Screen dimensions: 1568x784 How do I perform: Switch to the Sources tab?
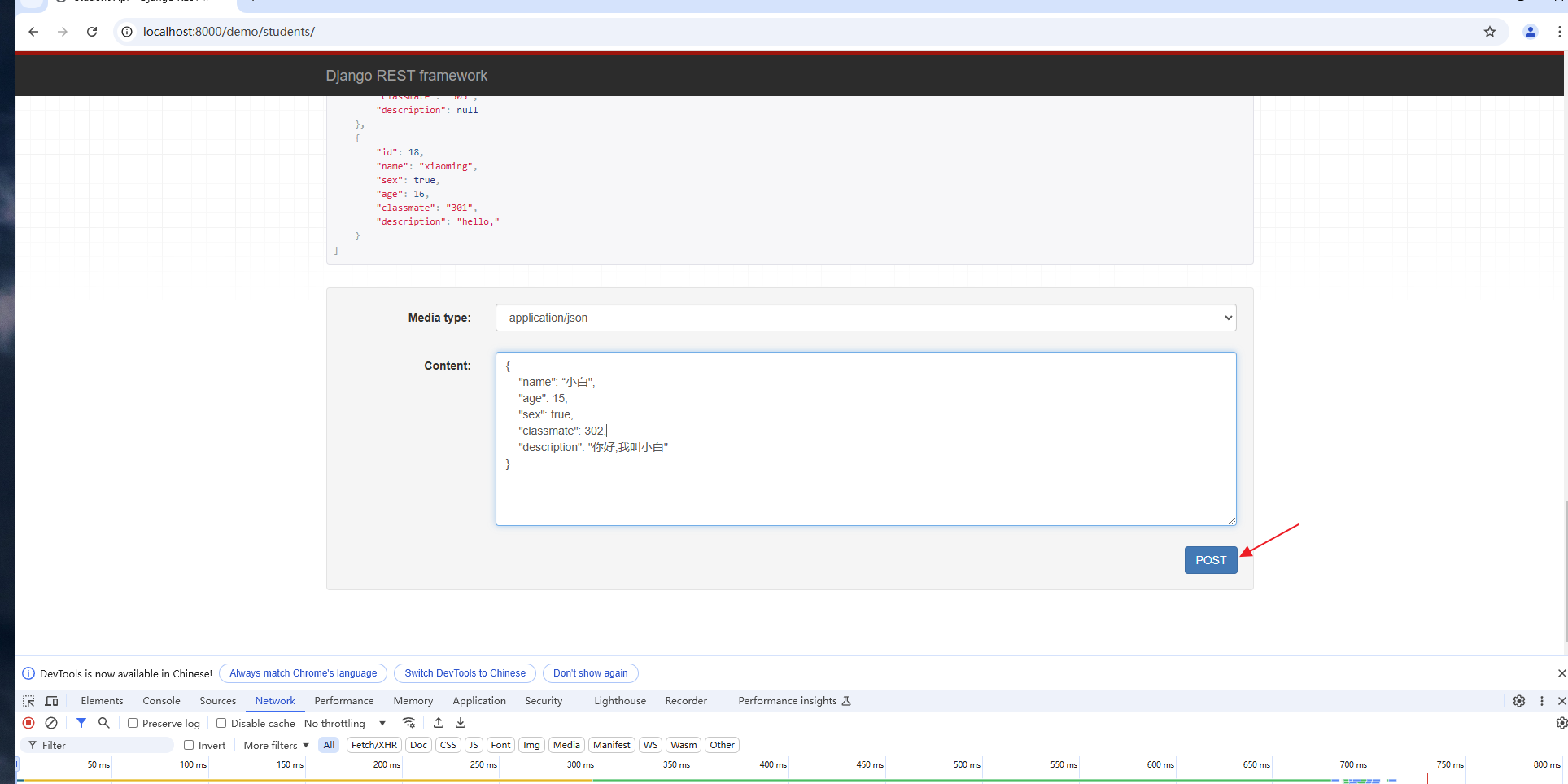click(218, 701)
